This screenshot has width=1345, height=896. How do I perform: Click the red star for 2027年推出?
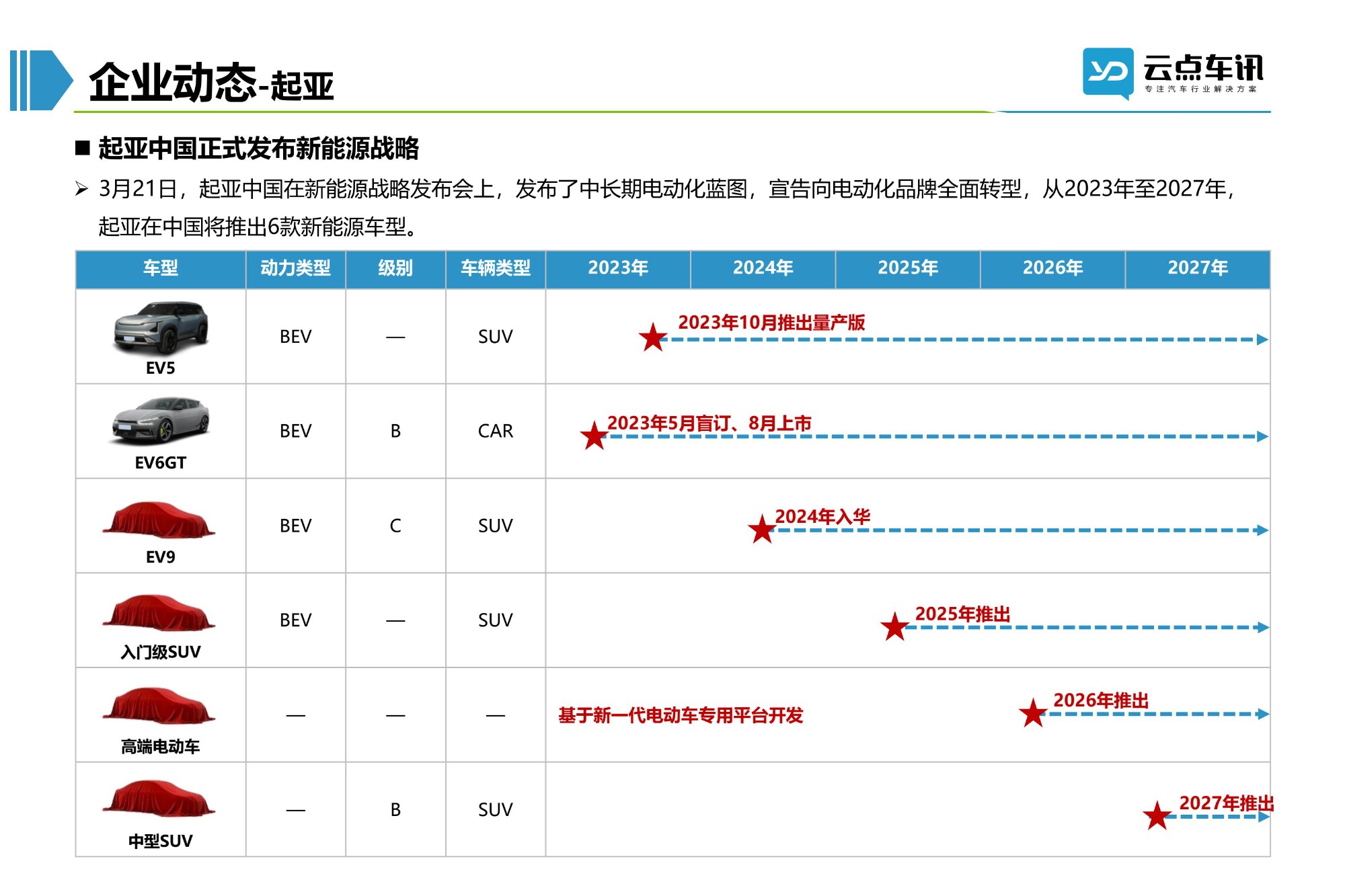tap(1157, 816)
